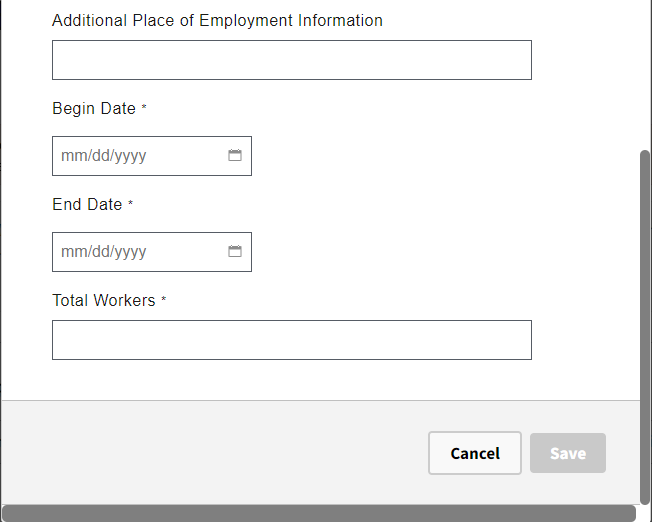Select the month segment in Begin Date
Image resolution: width=652 pixels, height=522 pixels.
coord(73,156)
